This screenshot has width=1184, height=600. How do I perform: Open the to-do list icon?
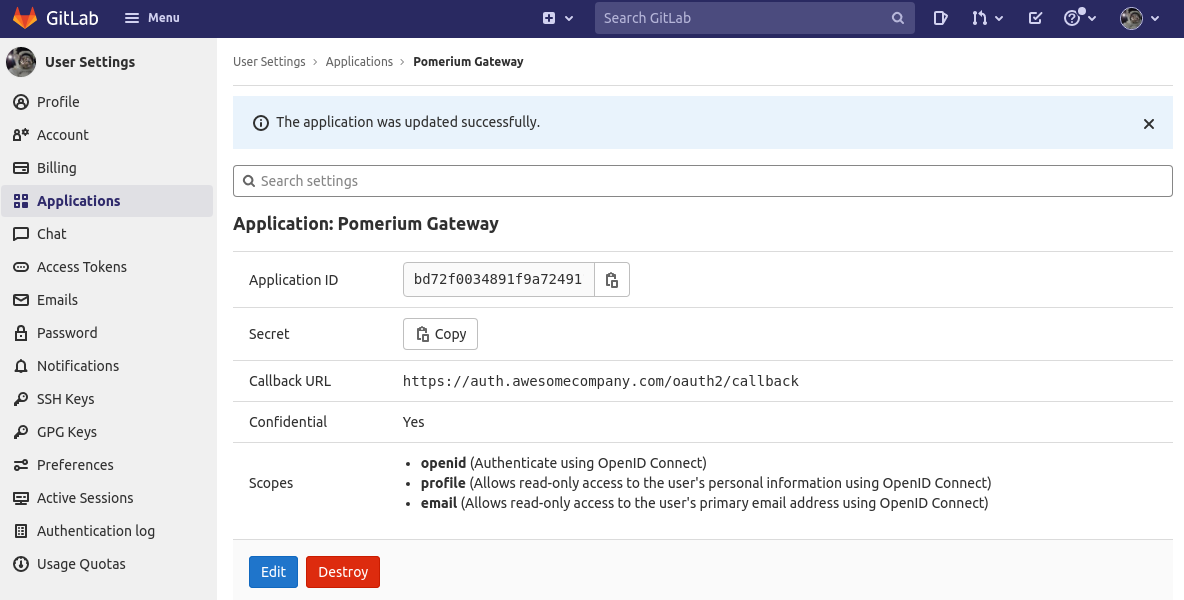coord(1035,18)
